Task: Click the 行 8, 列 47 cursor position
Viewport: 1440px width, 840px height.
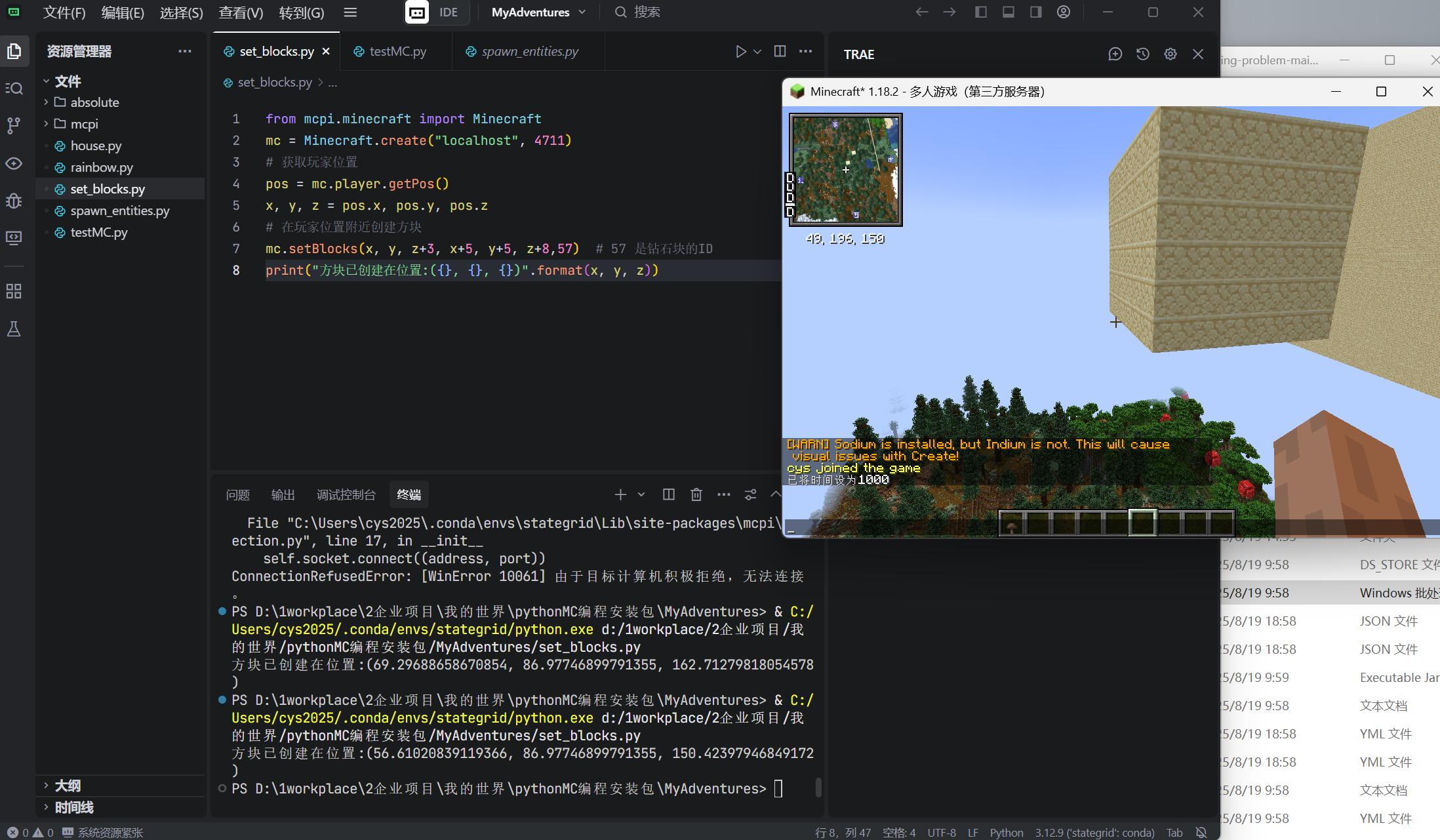Action: coord(843,832)
